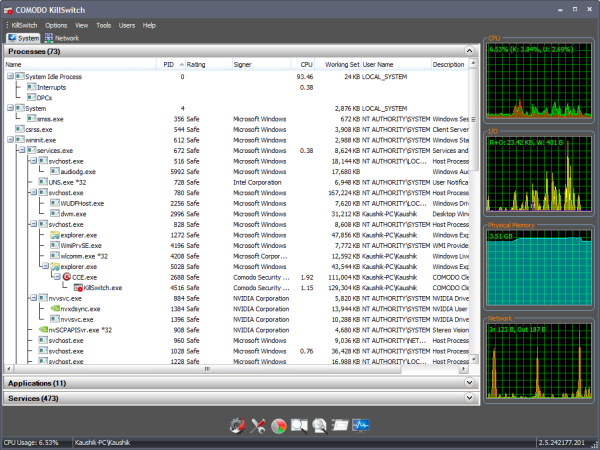Click the performance monitor icon in bottom toolbar
Screen dimensions: 600x450
pos(361,424)
